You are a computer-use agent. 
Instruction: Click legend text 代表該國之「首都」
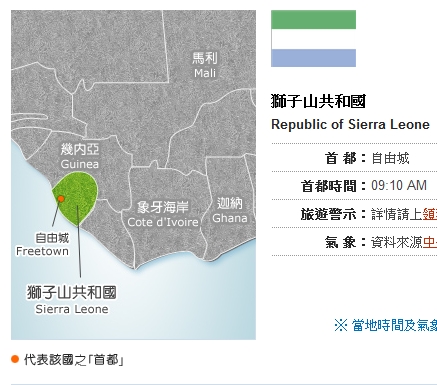tap(74, 360)
